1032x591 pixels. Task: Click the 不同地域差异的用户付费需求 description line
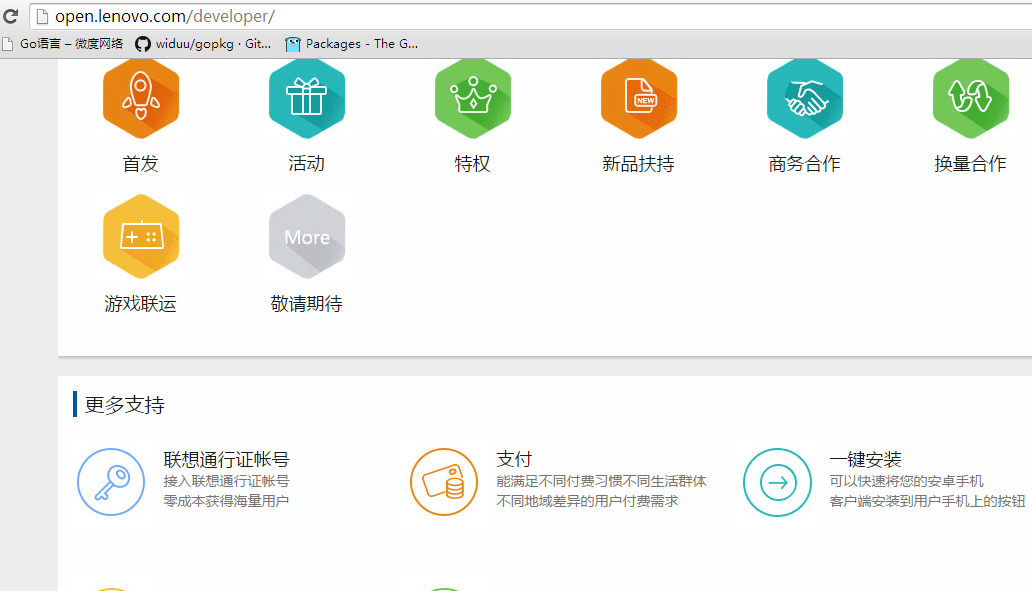click(x=587, y=501)
